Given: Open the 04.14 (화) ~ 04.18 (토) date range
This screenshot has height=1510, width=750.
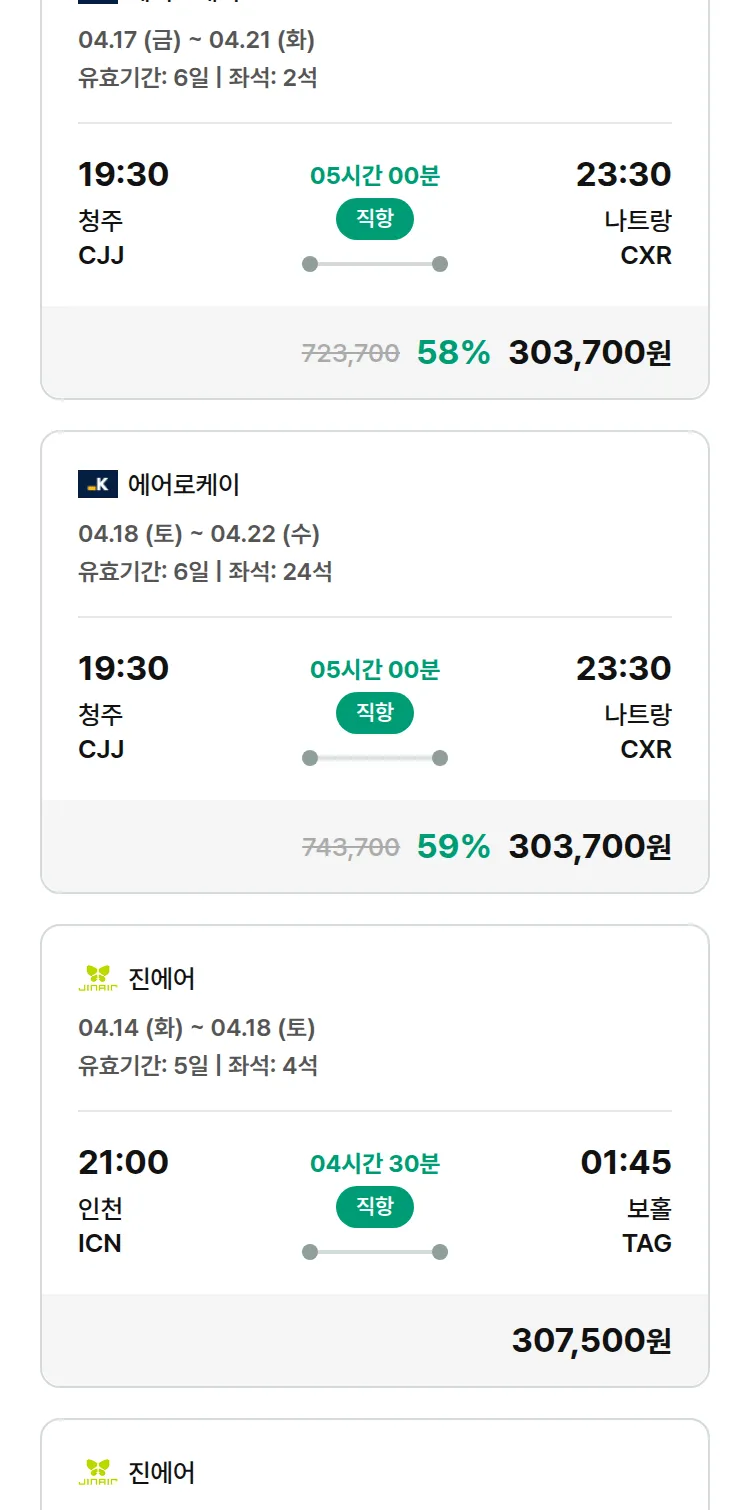Looking at the screenshot, I should click(197, 1028).
